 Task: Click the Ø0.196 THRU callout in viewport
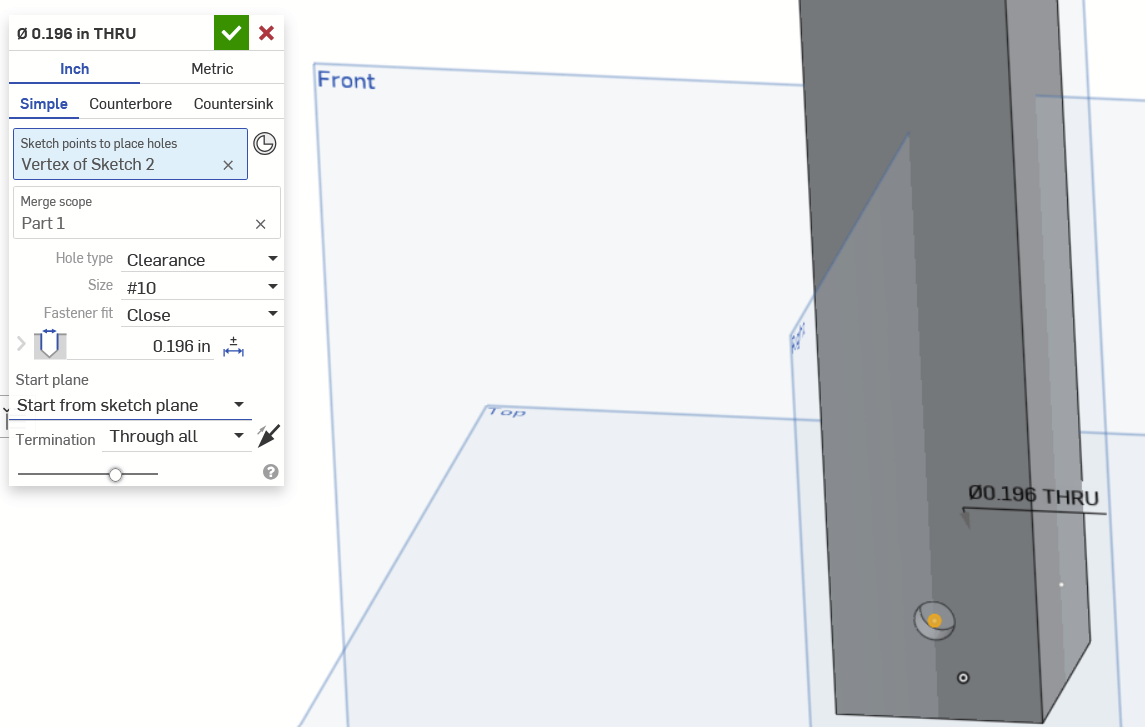coord(1033,496)
